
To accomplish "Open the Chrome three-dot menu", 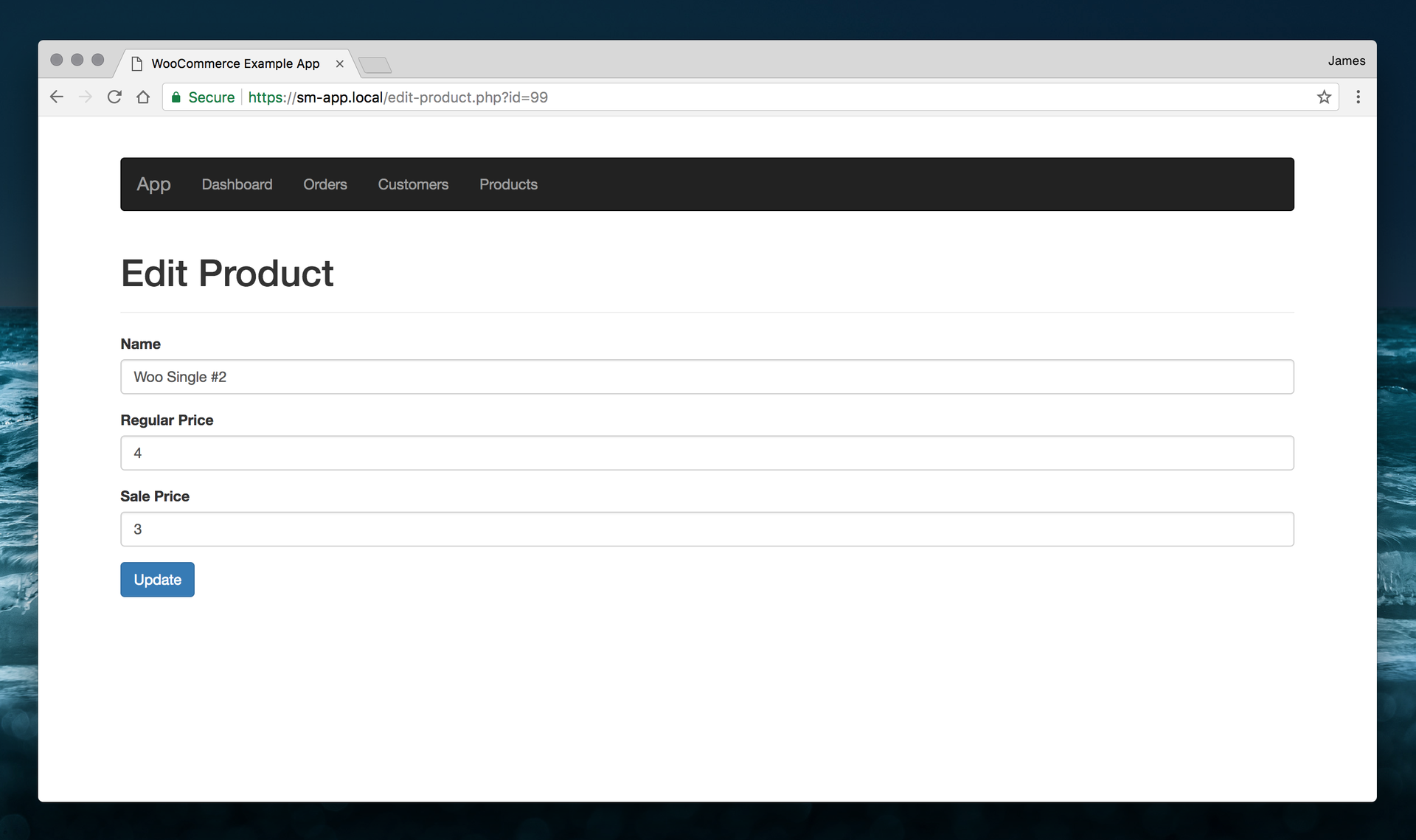I will pyautogui.click(x=1359, y=97).
